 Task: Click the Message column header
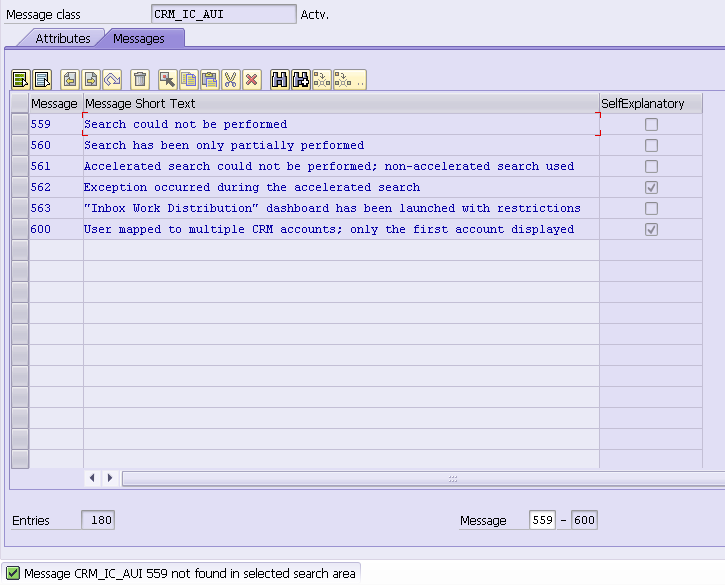(x=56, y=103)
